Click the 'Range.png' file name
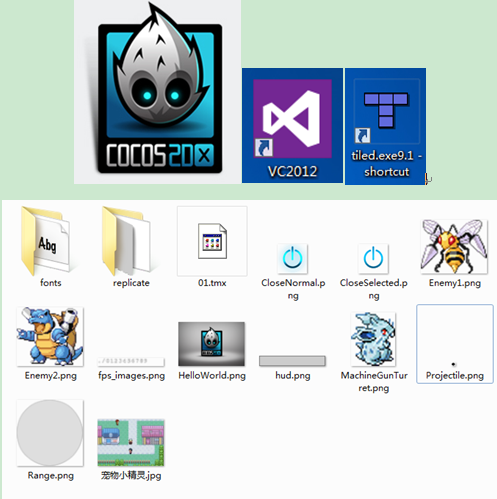Viewport: 497px width, 499px height. coord(51,475)
